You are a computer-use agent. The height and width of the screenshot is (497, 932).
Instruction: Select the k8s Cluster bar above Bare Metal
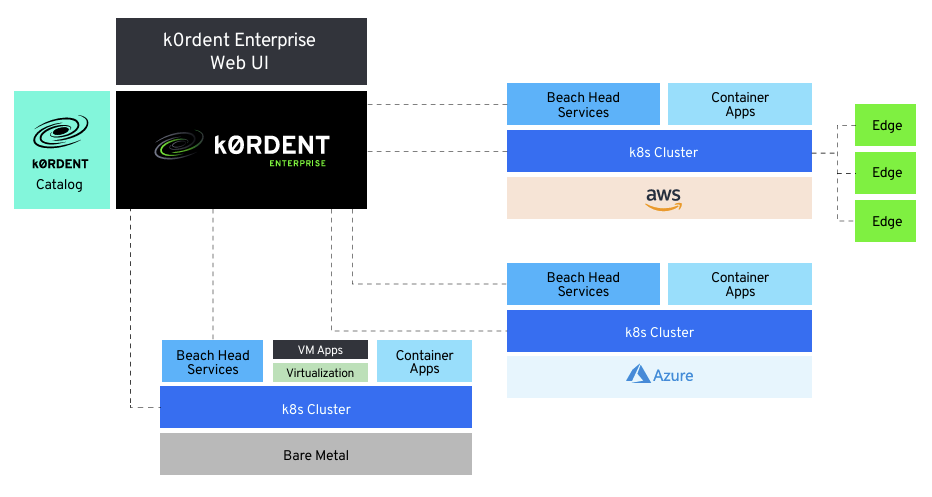316,407
